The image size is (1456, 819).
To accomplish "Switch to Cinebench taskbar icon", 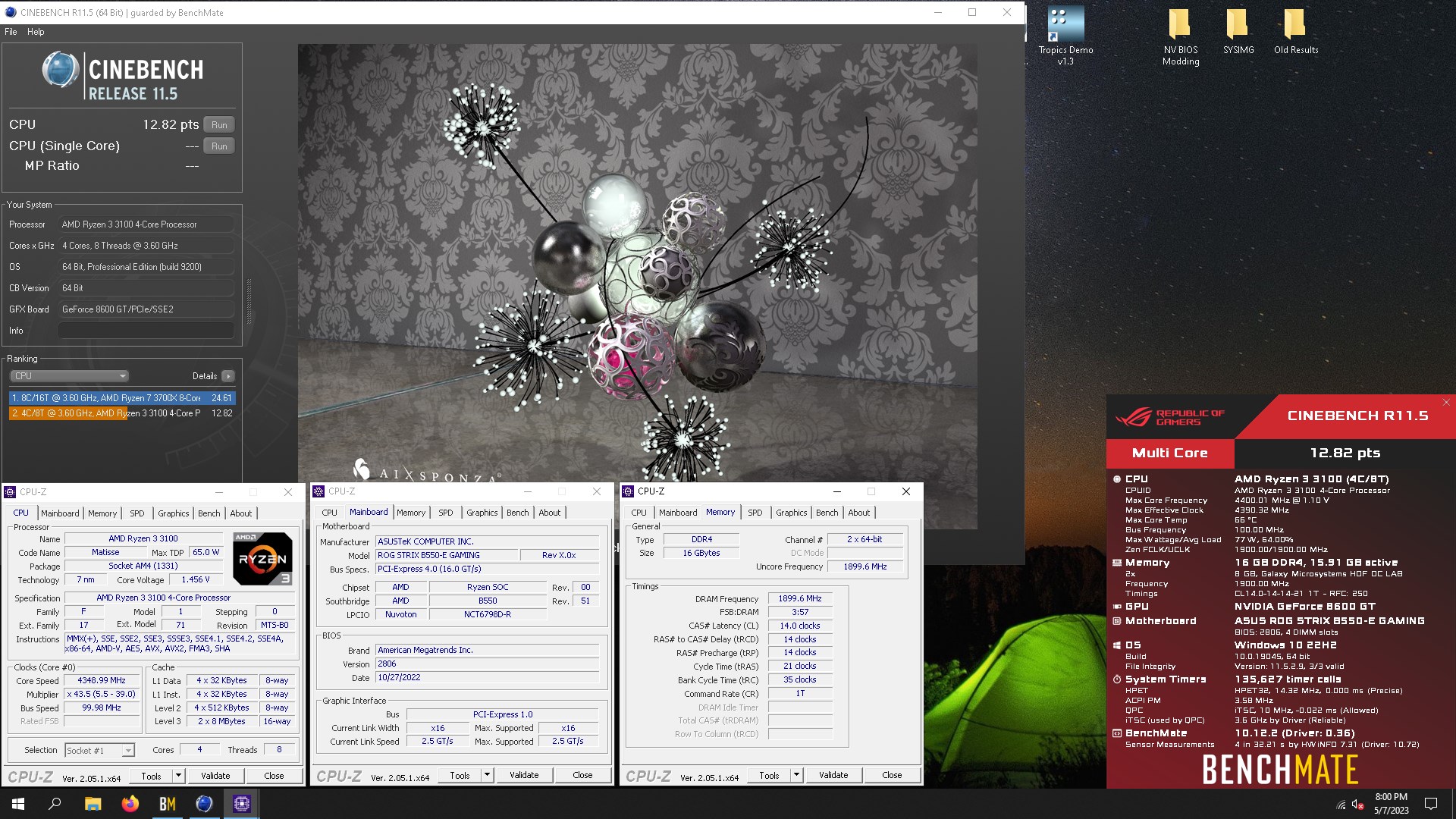I will click(x=204, y=804).
